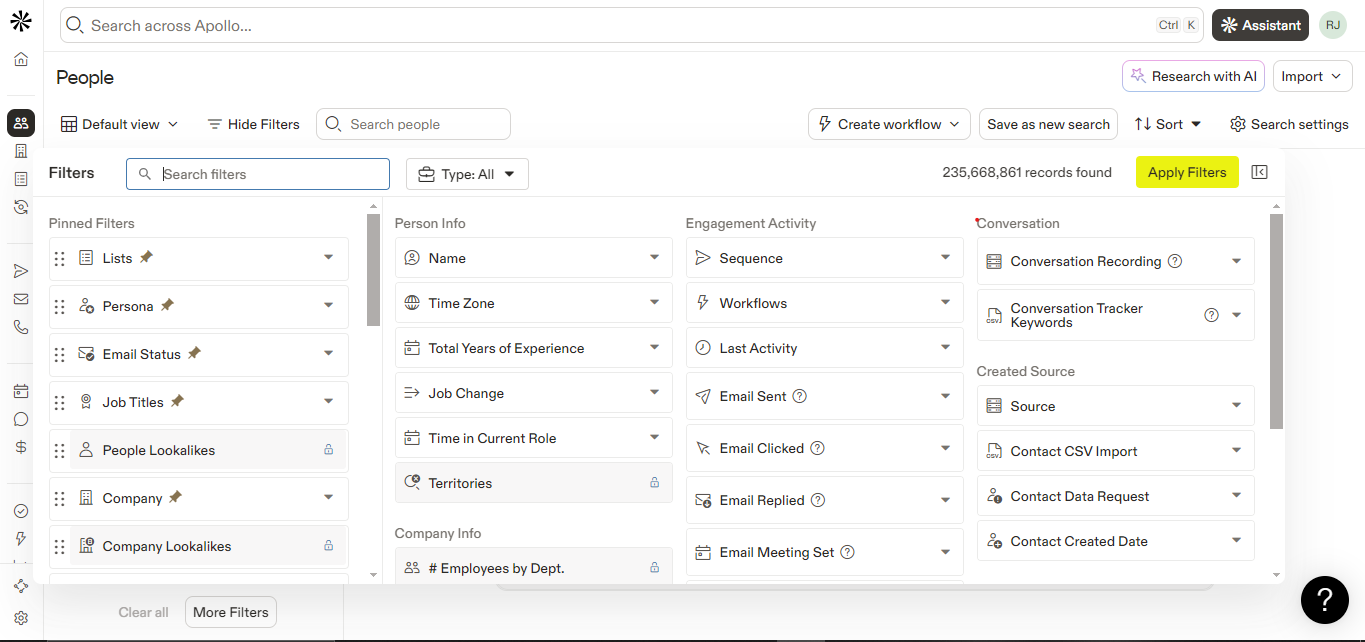Screen dimensions: 1365x642
Task: Select the Tasks check-circle icon in the sidebar
Action: (x=20, y=510)
